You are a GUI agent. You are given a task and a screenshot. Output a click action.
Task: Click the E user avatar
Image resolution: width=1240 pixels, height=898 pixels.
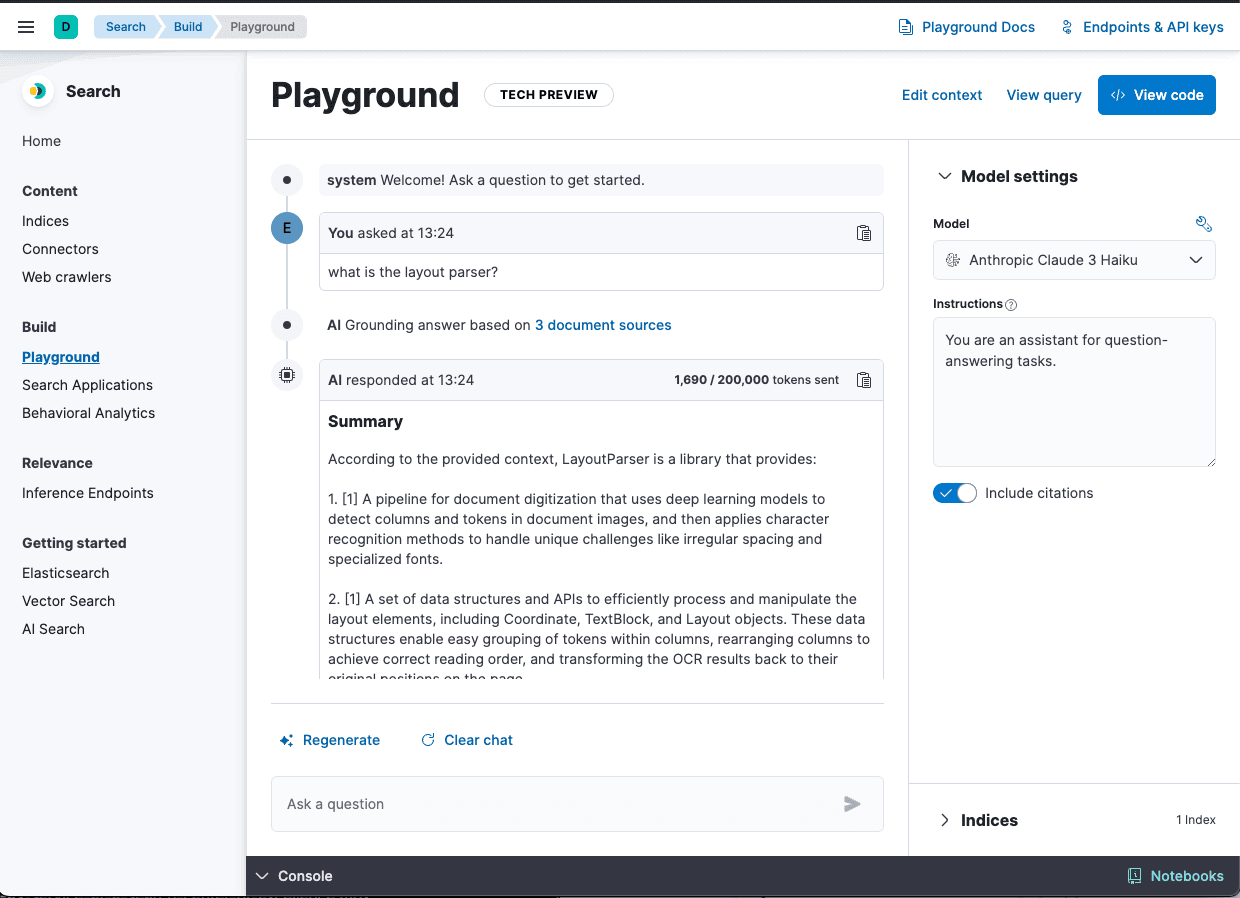pyautogui.click(x=287, y=228)
